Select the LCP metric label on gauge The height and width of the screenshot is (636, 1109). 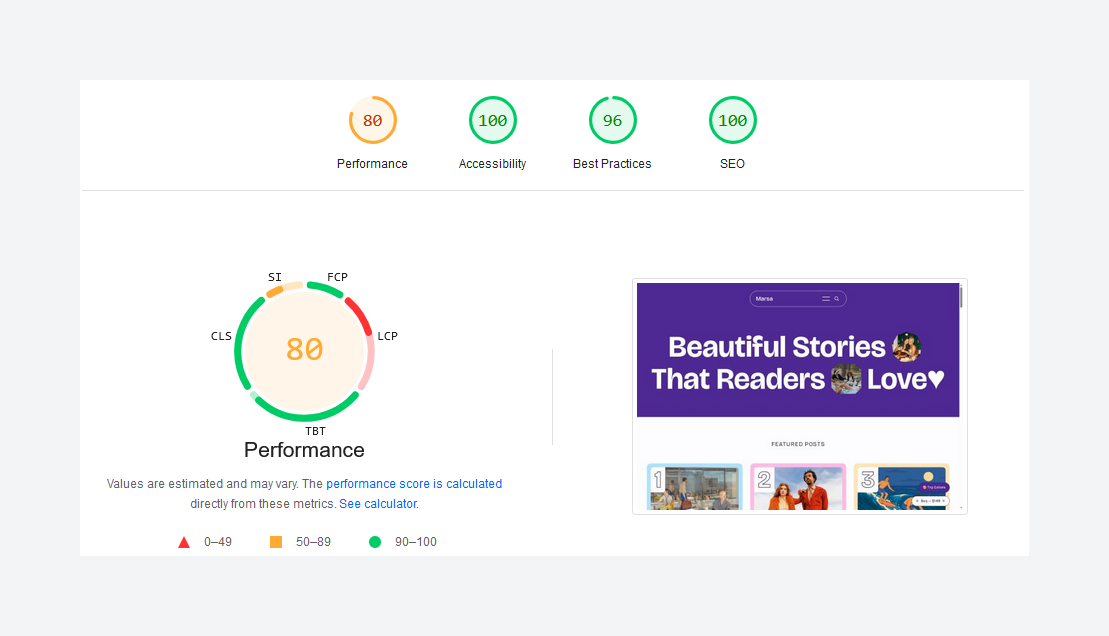click(388, 336)
